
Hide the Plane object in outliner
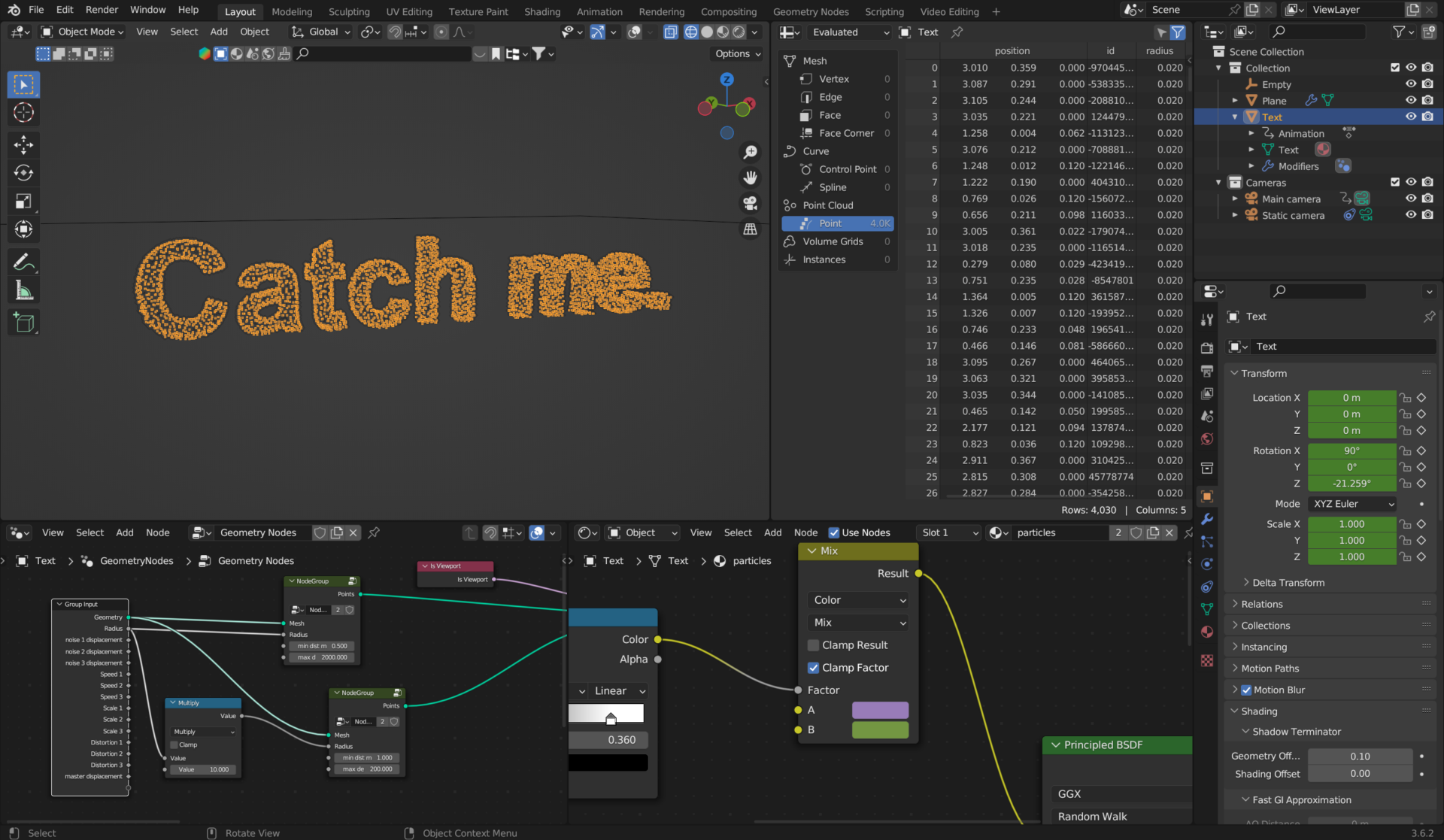tap(1411, 100)
